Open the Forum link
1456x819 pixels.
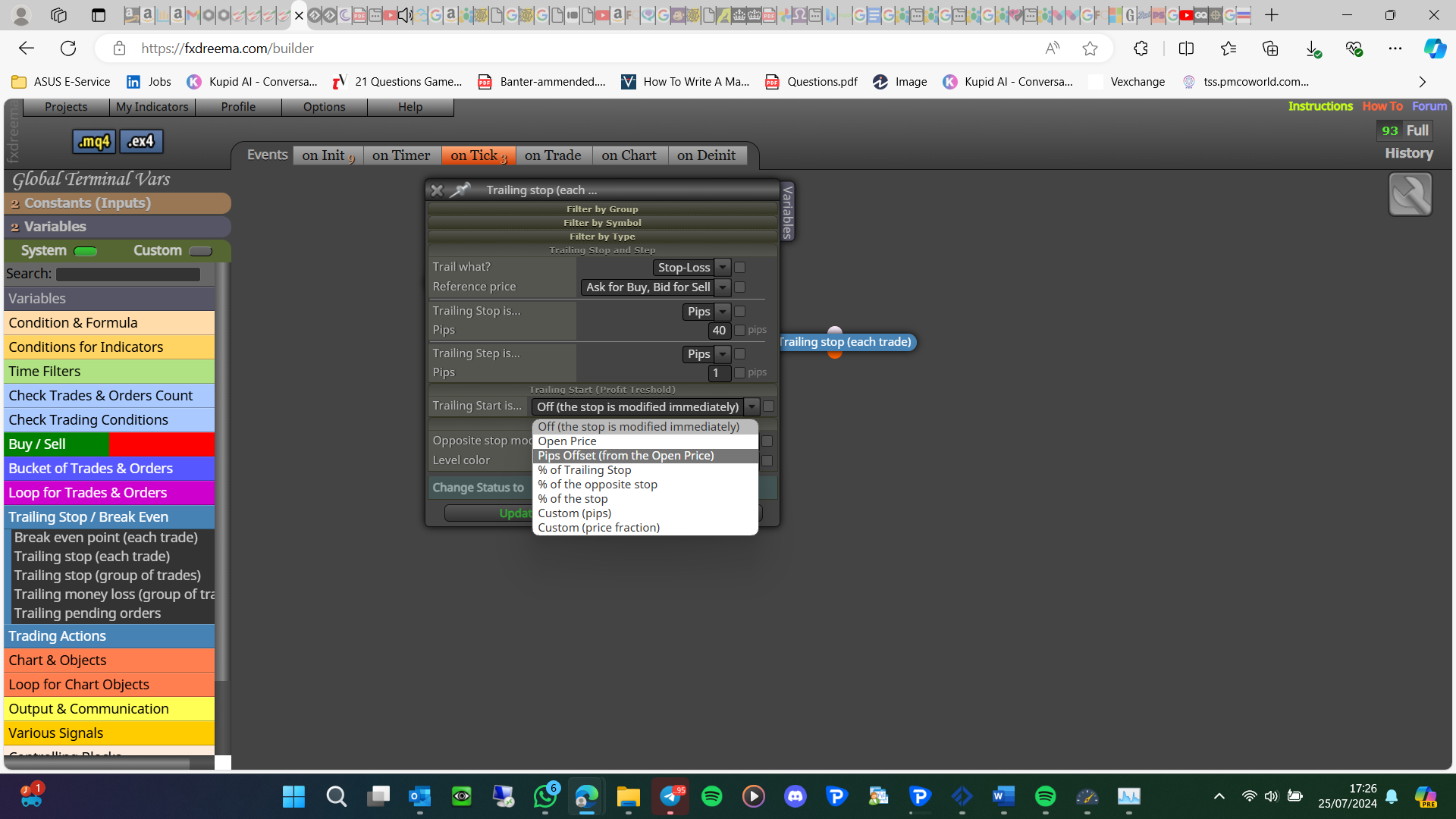[1429, 106]
